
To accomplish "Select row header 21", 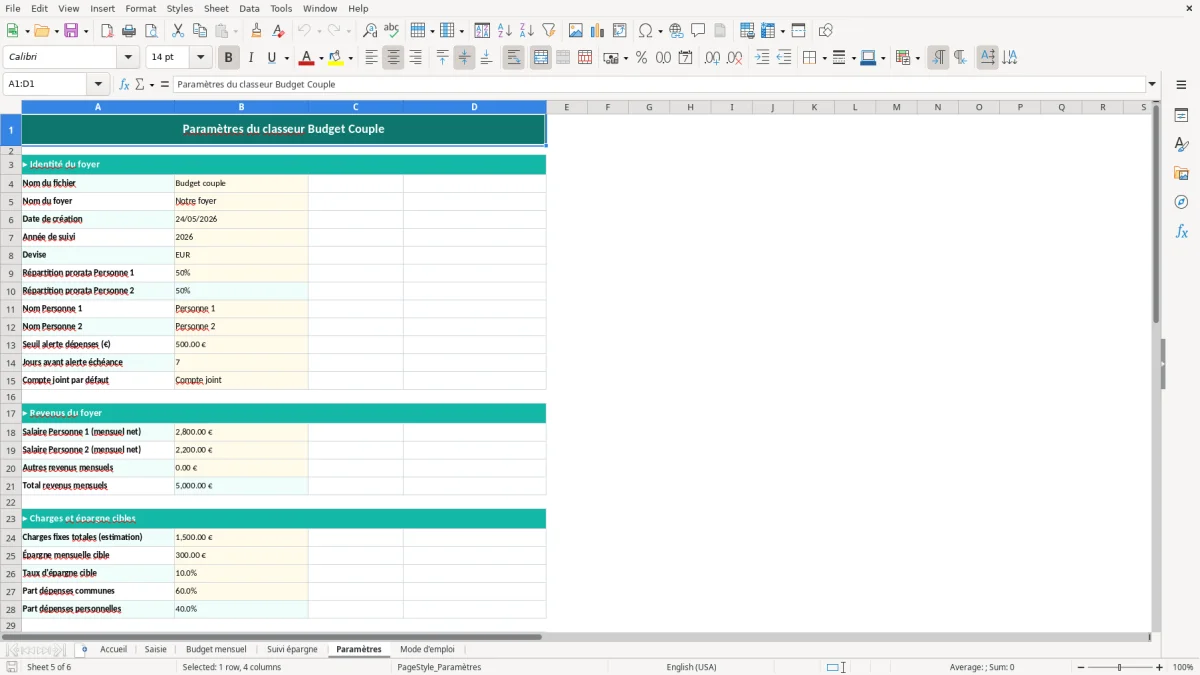I will coord(11,486).
